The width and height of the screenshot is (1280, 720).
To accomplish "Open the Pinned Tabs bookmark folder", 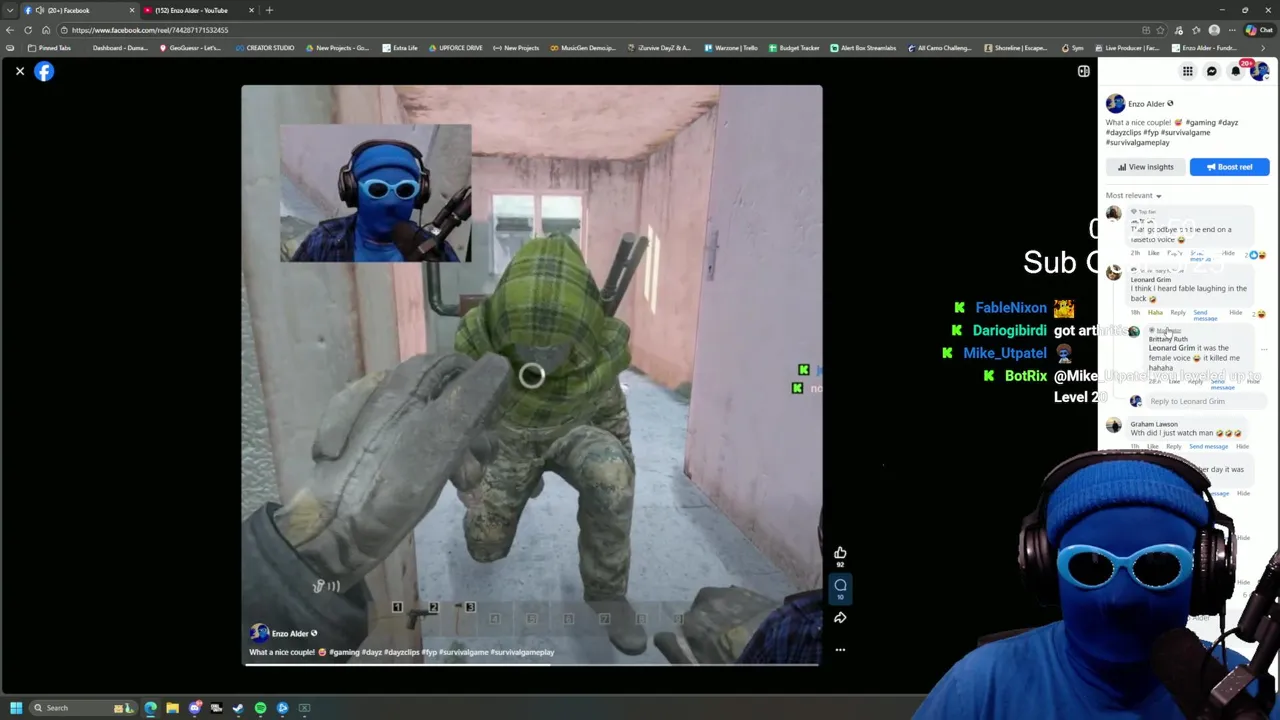I will 50,48.
